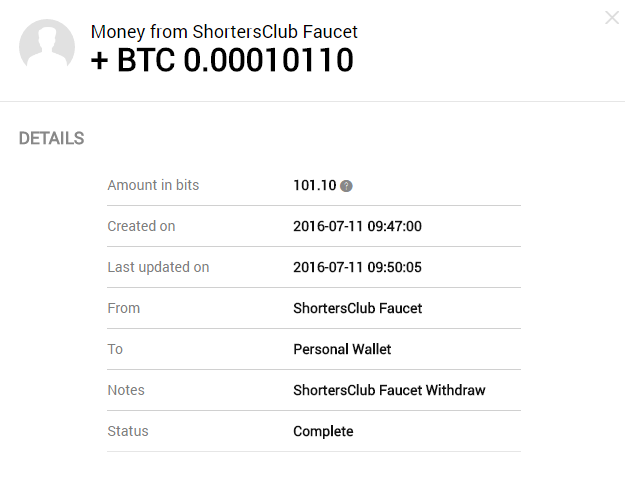Click the DETAILS section heading
The height and width of the screenshot is (499, 625).
pyautogui.click(x=51, y=139)
